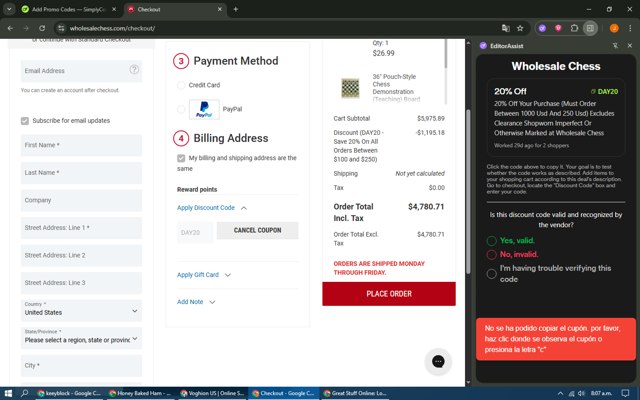
Task: Click the translate page icon
Action: (x=506, y=28)
